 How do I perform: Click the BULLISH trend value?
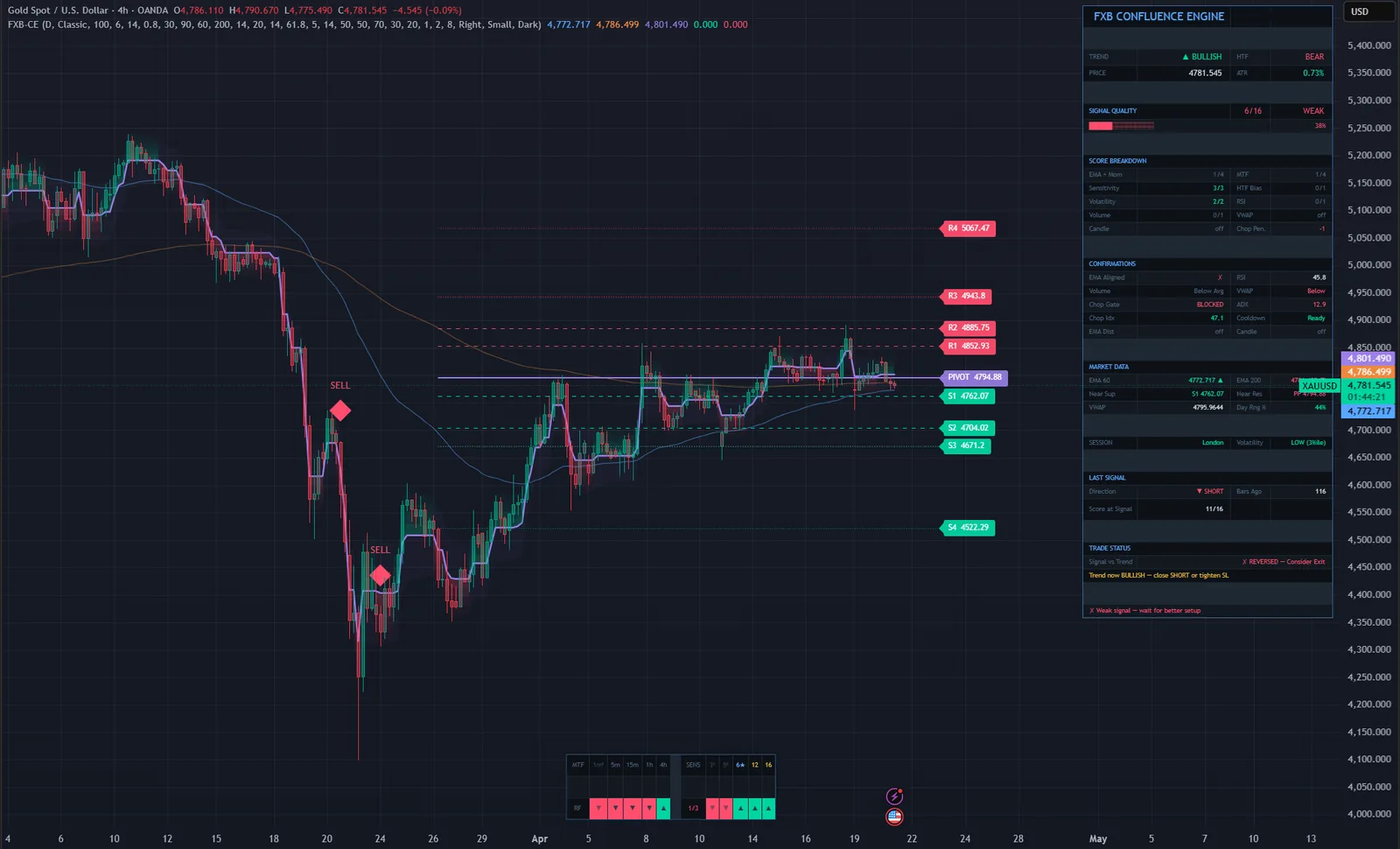[1202, 57]
